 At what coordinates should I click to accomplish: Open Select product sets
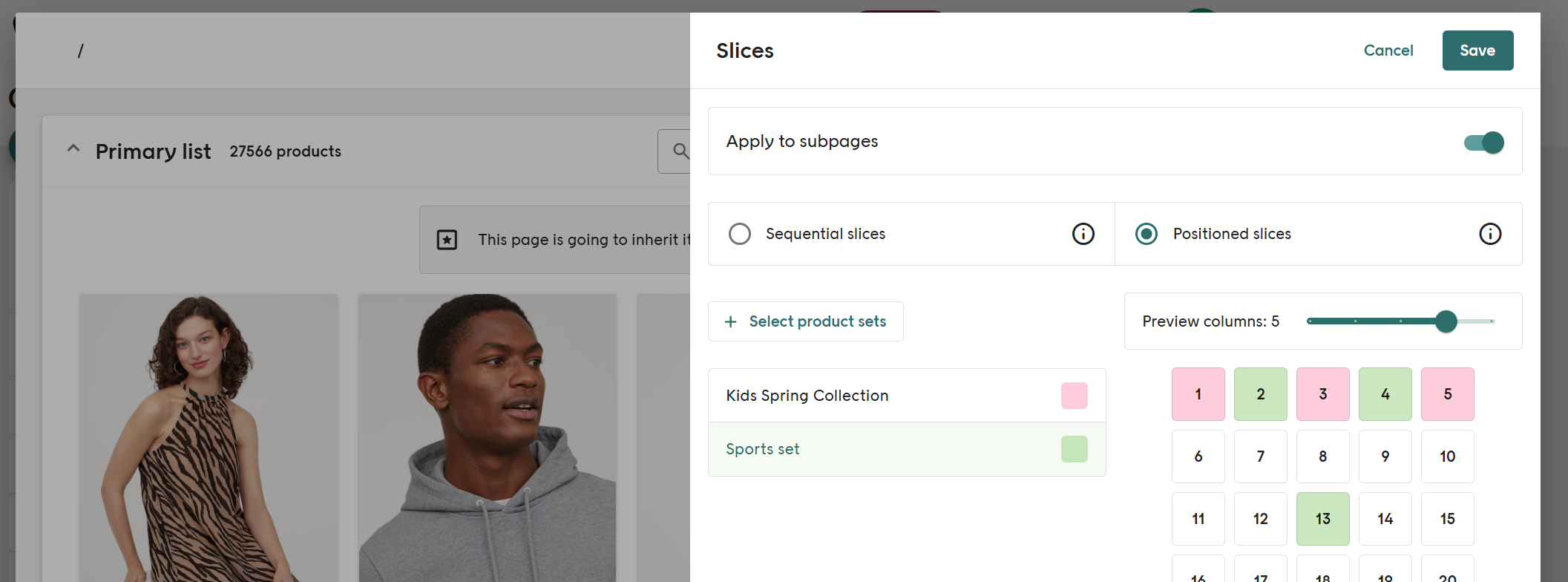click(817, 321)
